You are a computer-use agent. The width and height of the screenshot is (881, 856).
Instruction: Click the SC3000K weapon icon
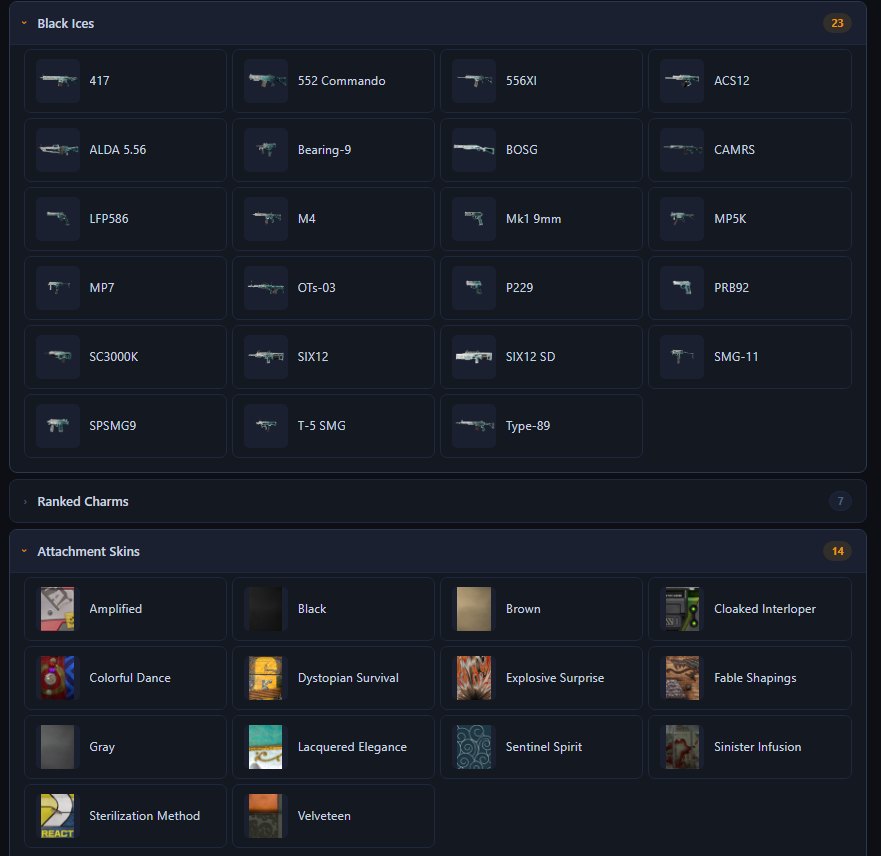coord(58,357)
